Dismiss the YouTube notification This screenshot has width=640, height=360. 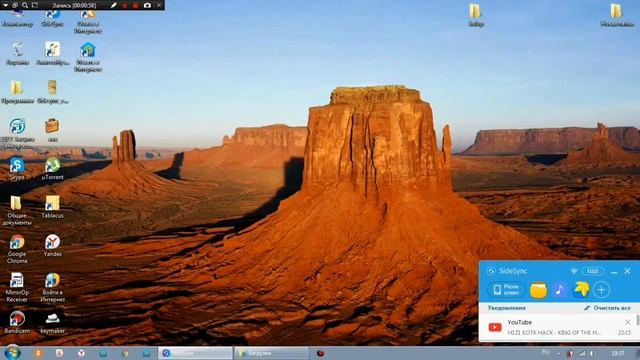[628, 322]
